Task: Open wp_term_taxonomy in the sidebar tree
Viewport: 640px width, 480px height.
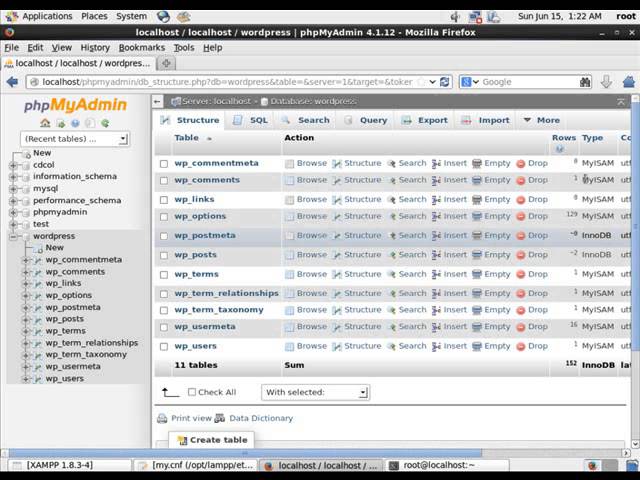Action: 86,355
